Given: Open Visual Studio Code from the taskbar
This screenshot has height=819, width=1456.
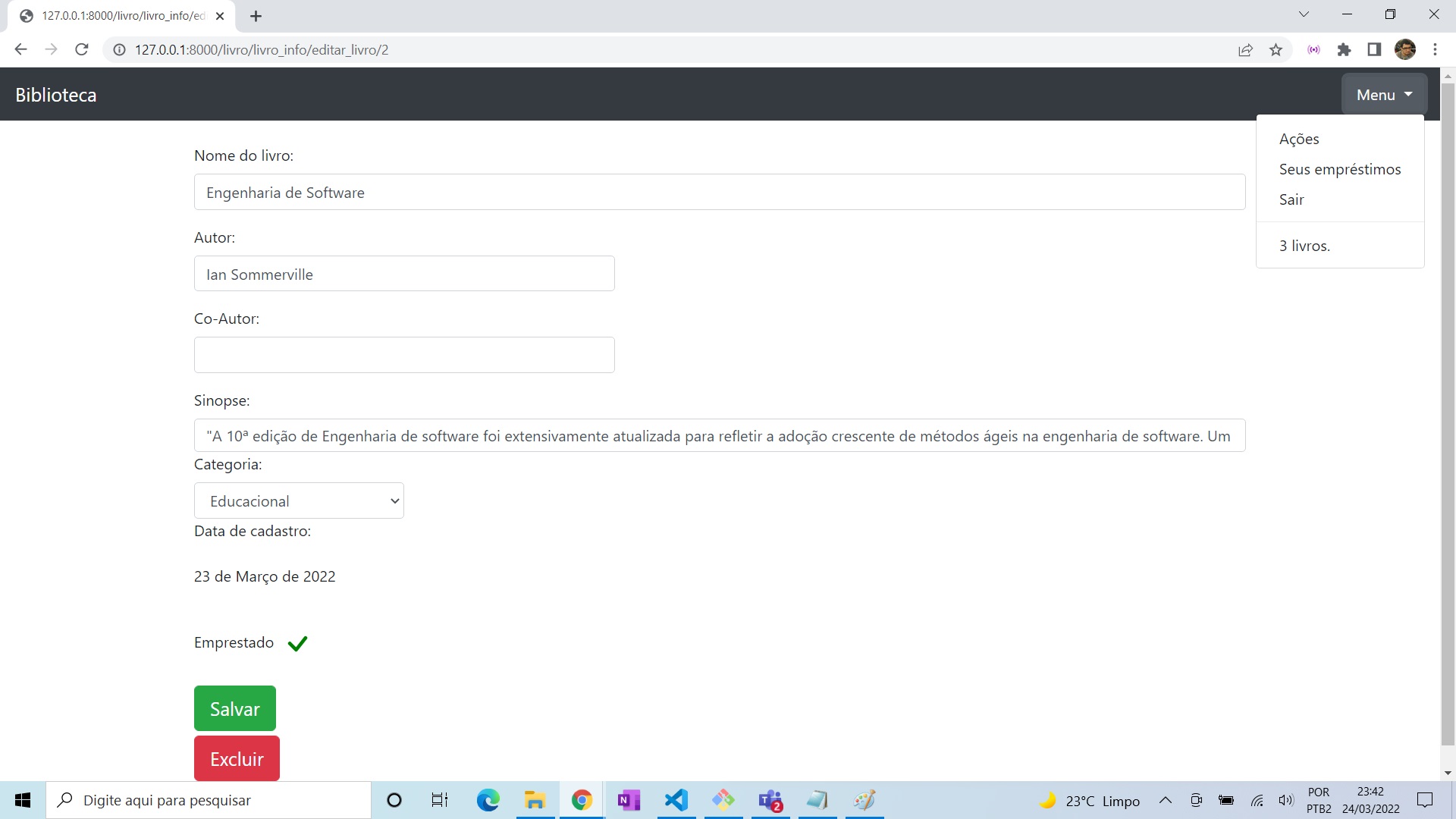Looking at the screenshot, I should coord(676,800).
